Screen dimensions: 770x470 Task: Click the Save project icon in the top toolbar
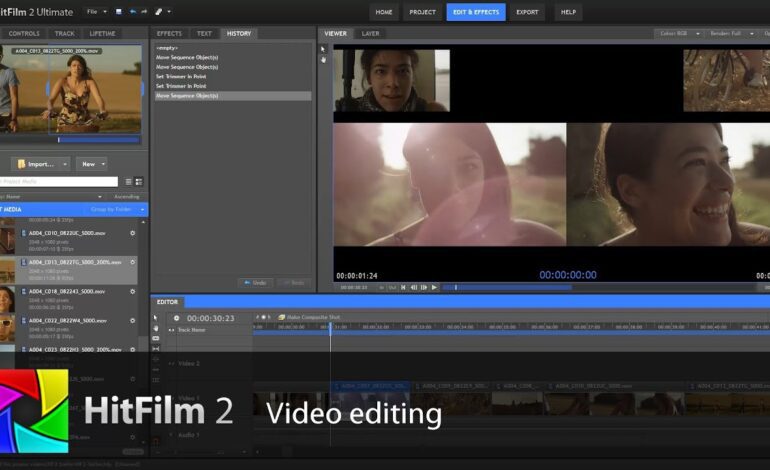(x=119, y=12)
